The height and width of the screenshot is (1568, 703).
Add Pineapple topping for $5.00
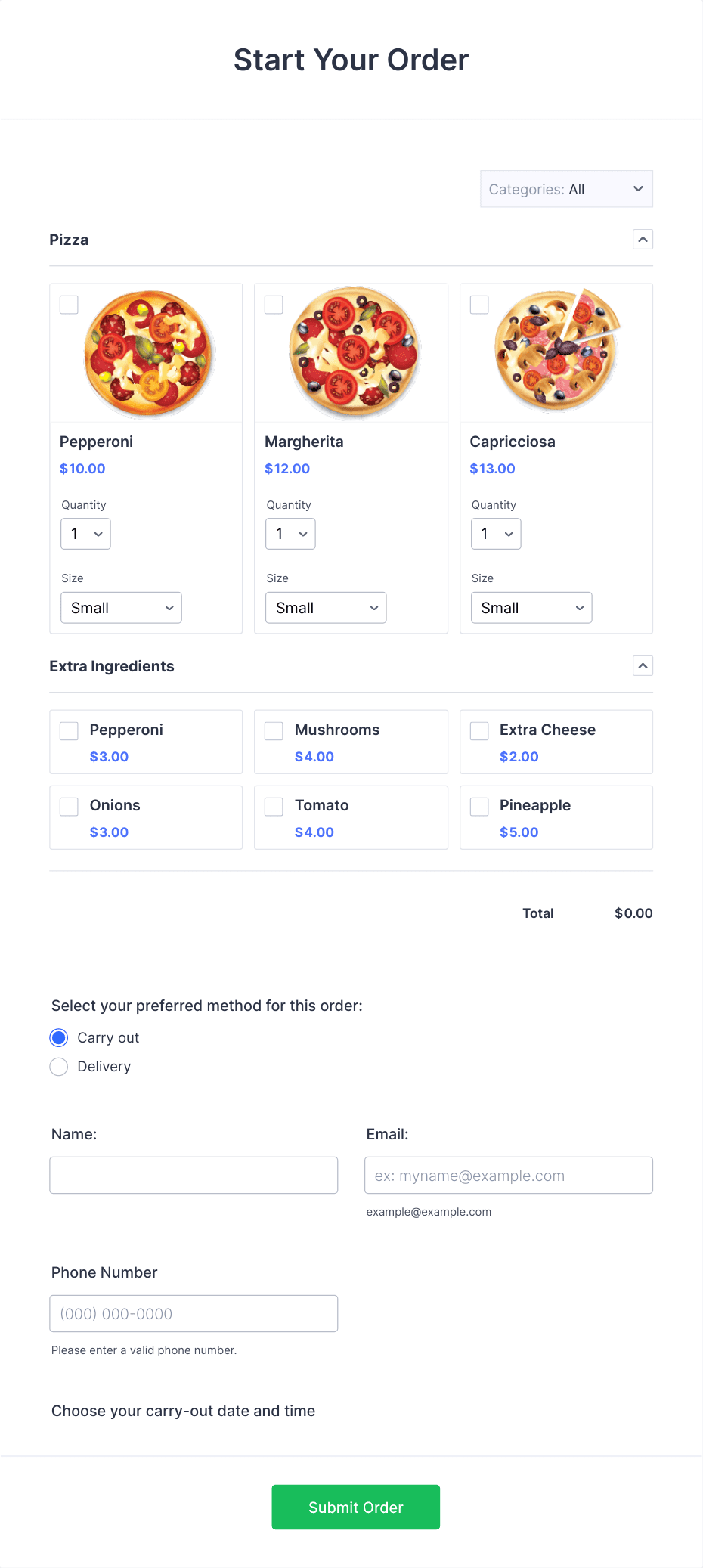[x=479, y=806]
